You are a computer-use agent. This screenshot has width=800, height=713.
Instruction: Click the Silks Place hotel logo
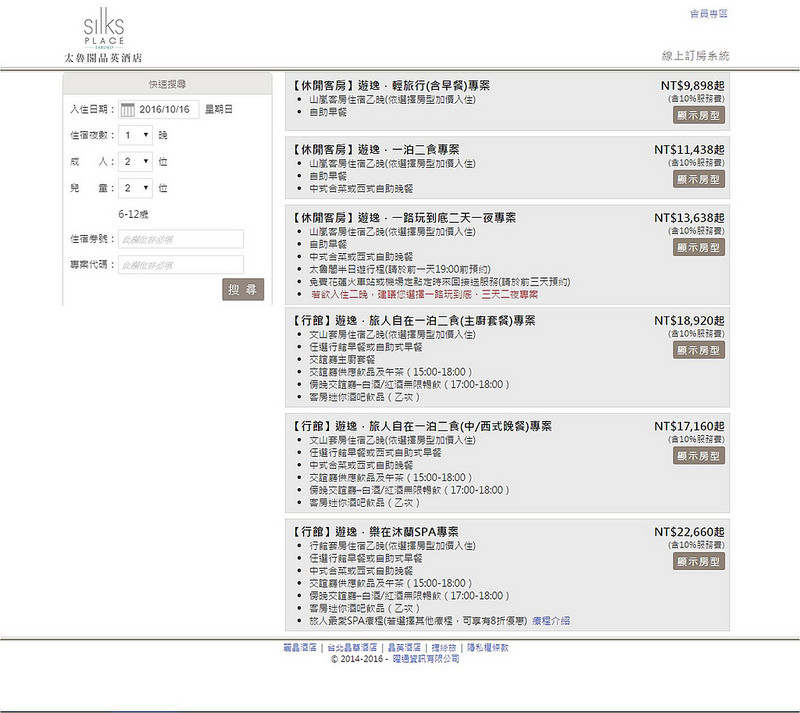pyautogui.click(x=104, y=35)
